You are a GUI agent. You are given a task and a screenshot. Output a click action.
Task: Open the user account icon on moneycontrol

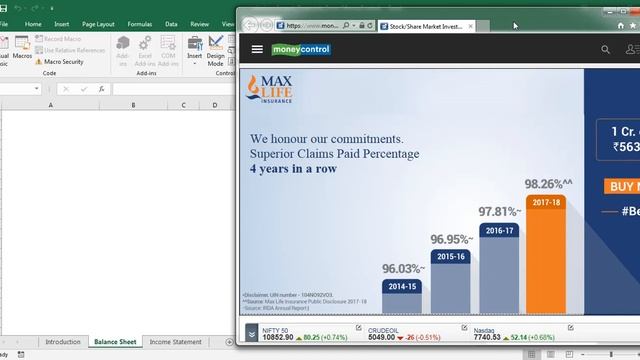click(x=632, y=49)
